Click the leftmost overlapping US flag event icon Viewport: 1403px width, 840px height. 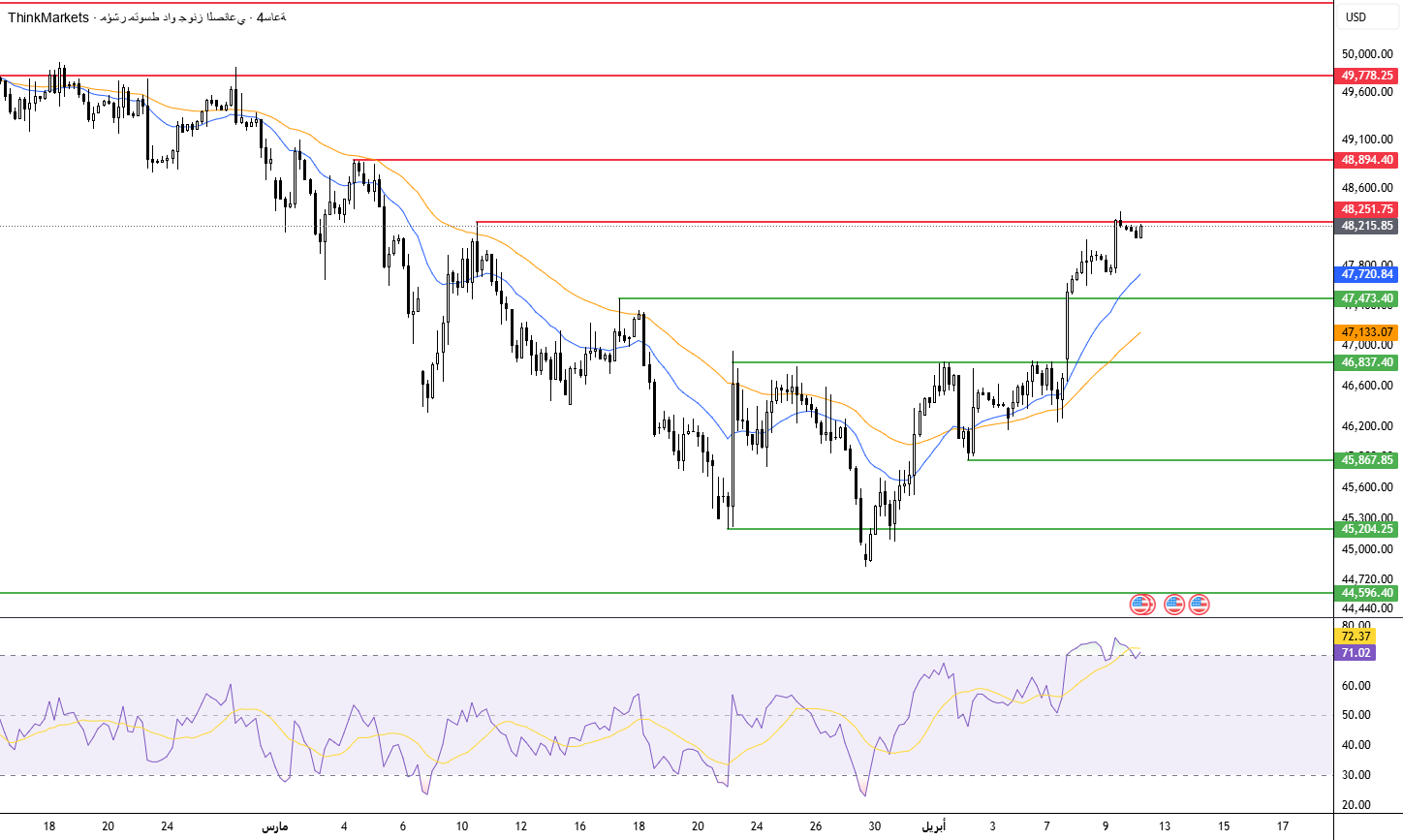pyautogui.click(x=1141, y=605)
